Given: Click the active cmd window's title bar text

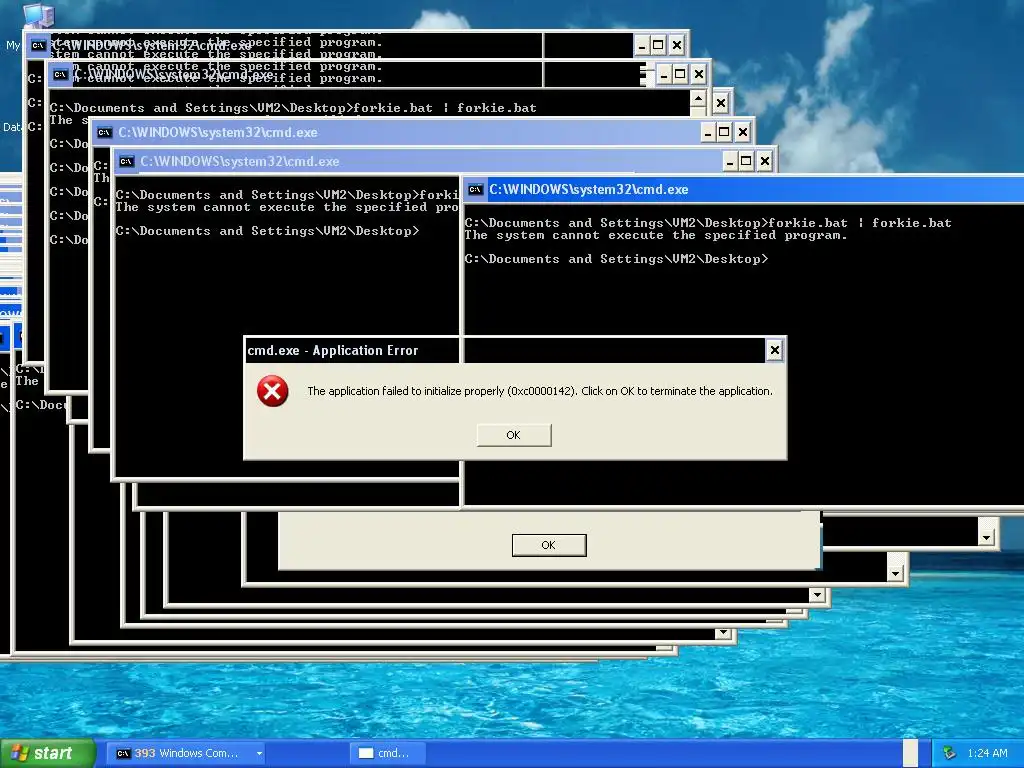Looking at the screenshot, I should click(x=588, y=190).
